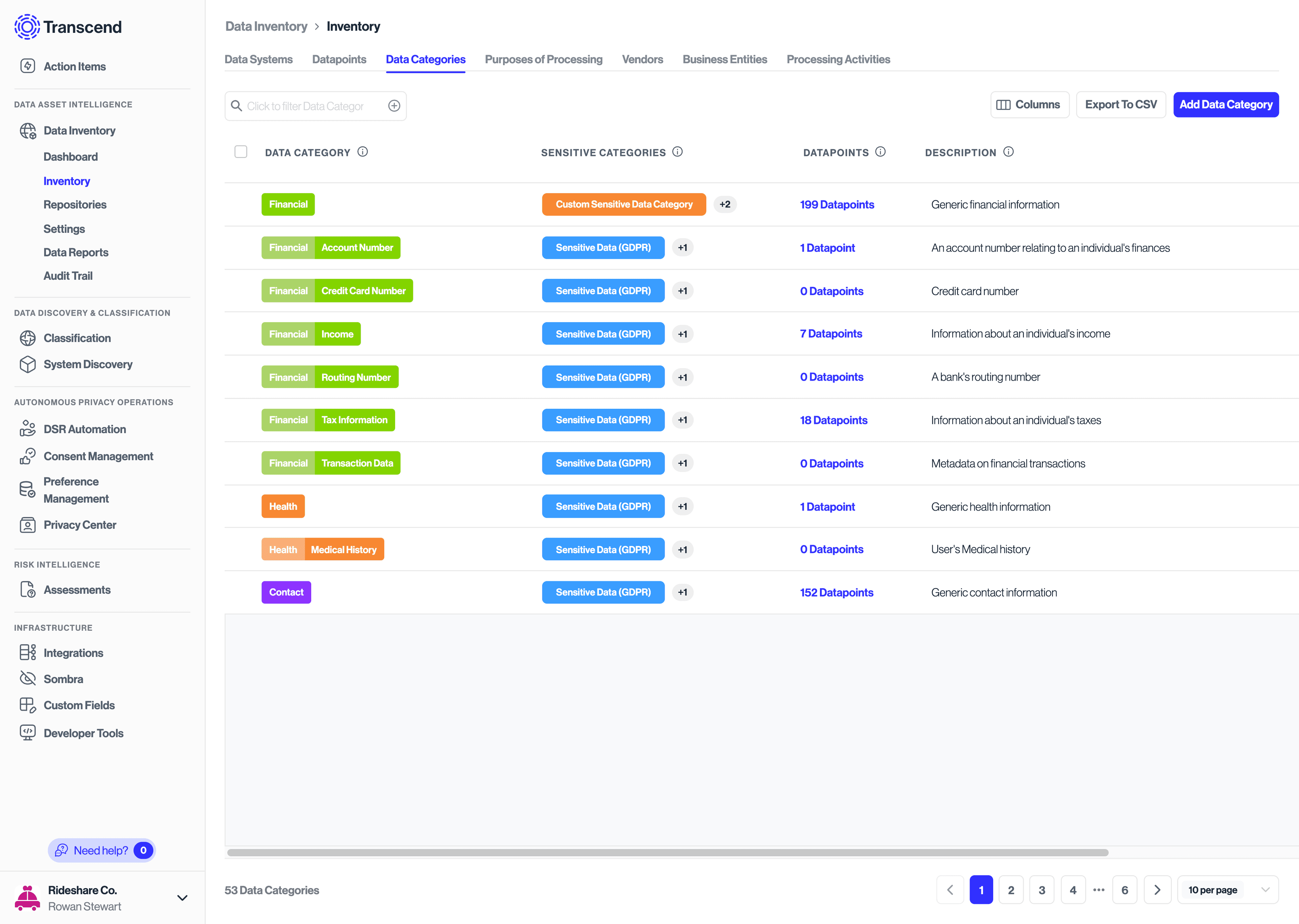Select the Classification icon in sidebar

click(28, 338)
